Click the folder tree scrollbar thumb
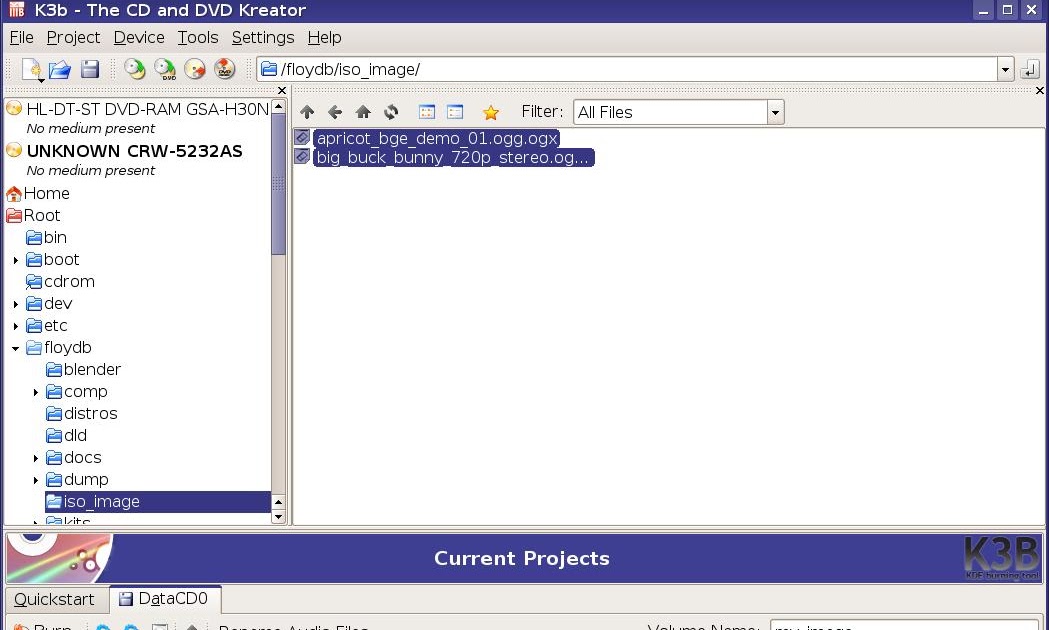Image resolution: width=1049 pixels, height=630 pixels. [x=278, y=184]
